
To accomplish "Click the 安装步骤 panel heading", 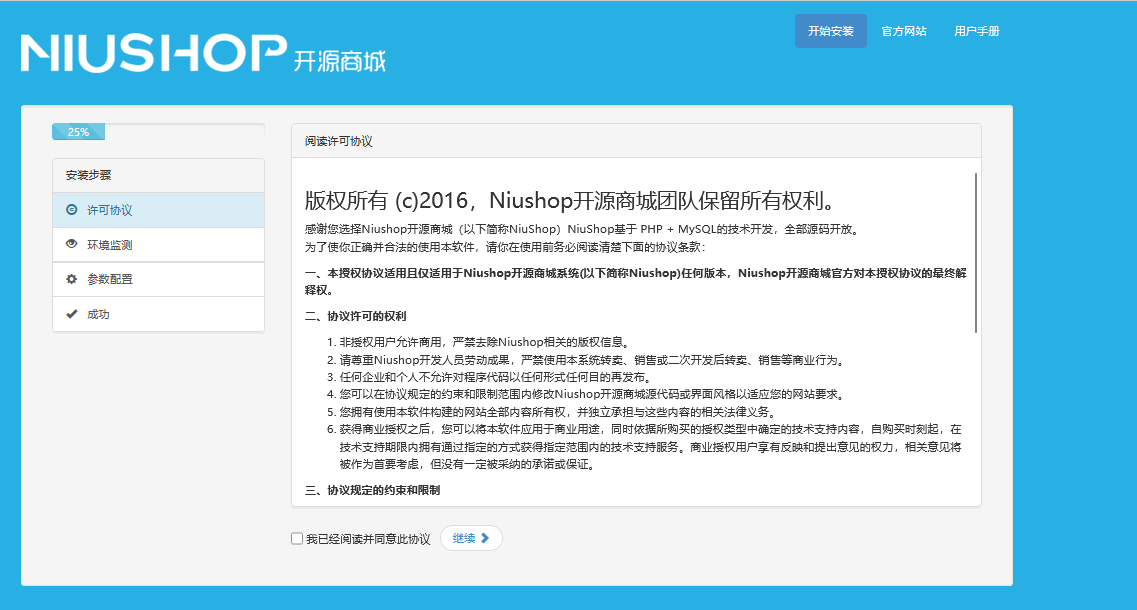I will 158,176.
